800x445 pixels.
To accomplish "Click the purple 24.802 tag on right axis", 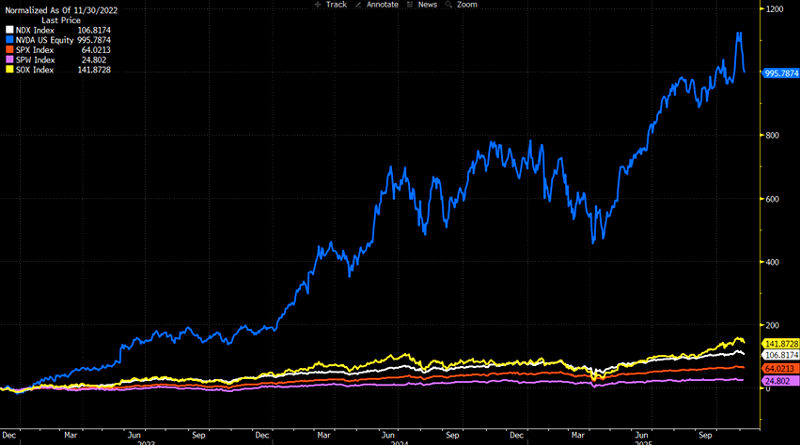I will click(777, 381).
